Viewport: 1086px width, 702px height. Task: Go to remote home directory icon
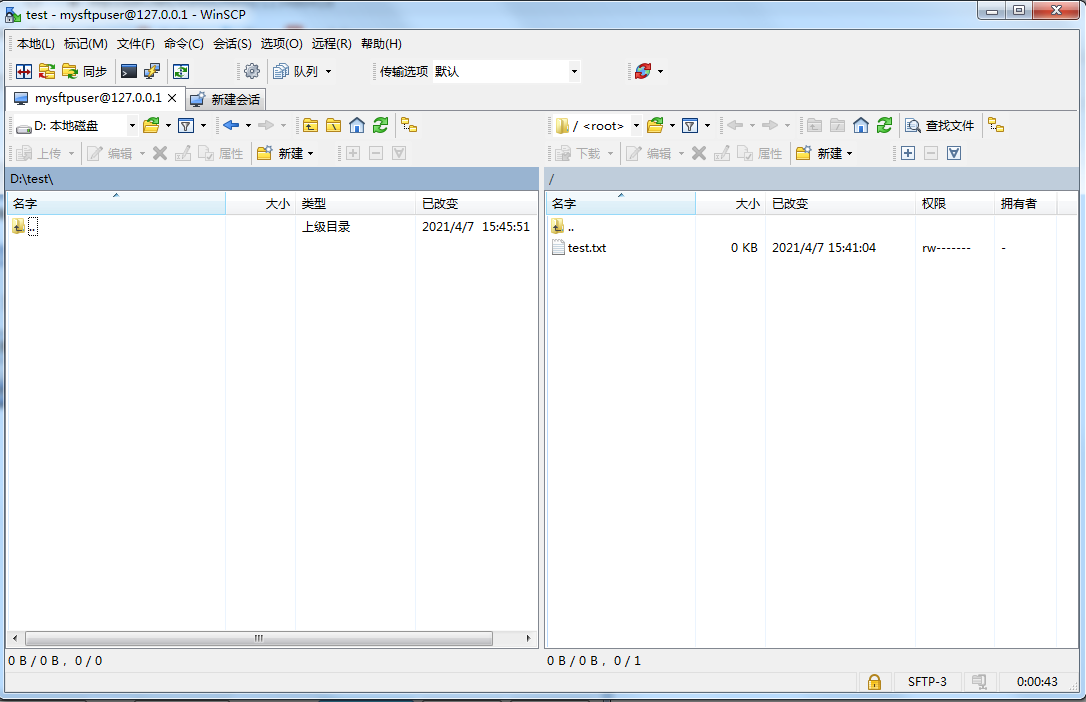coord(860,125)
